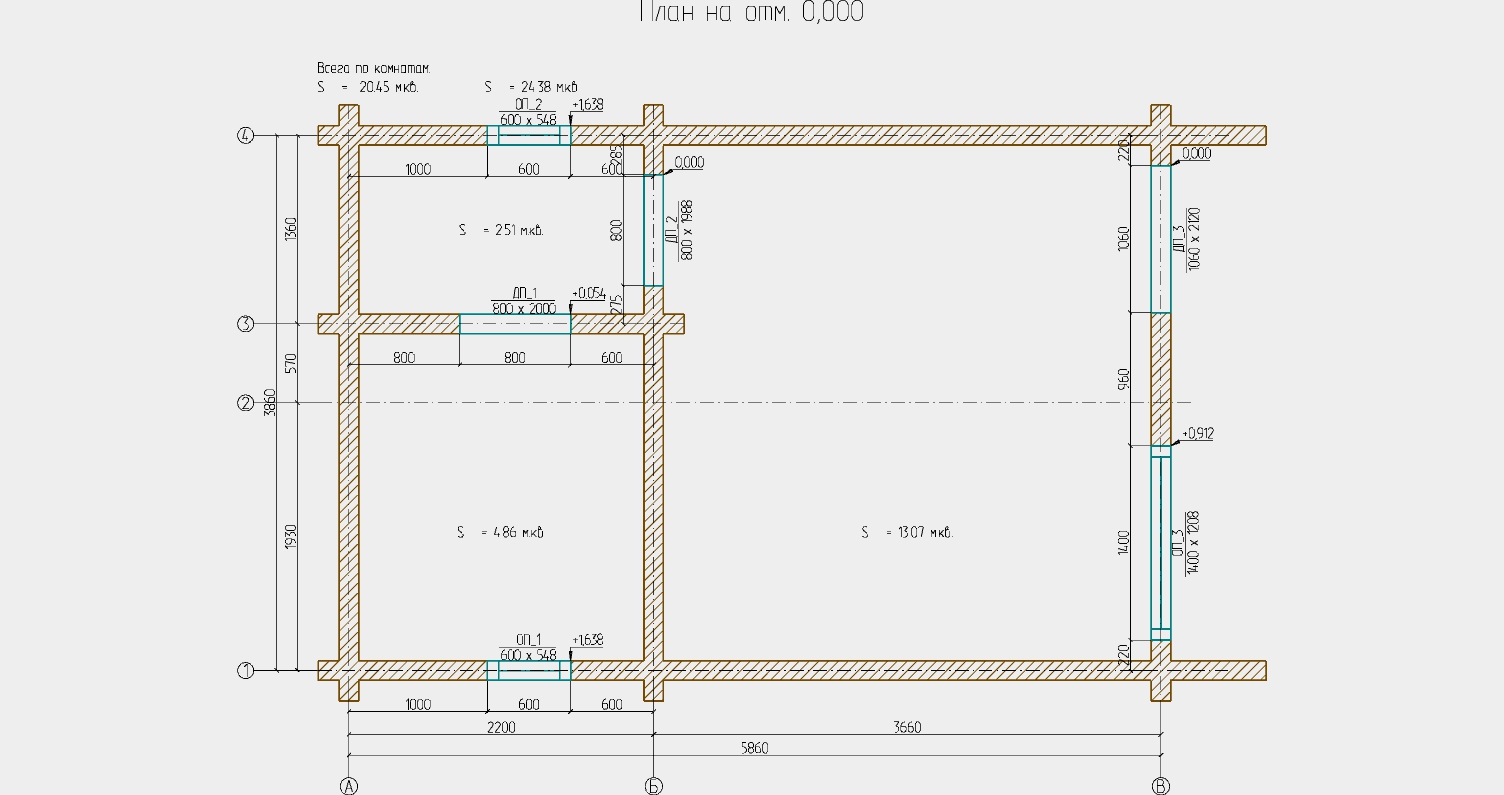This screenshot has width=1504, height=795.
Task: Select the room area label 'S = 4.86 мкв'
Action: click(501, 532)
